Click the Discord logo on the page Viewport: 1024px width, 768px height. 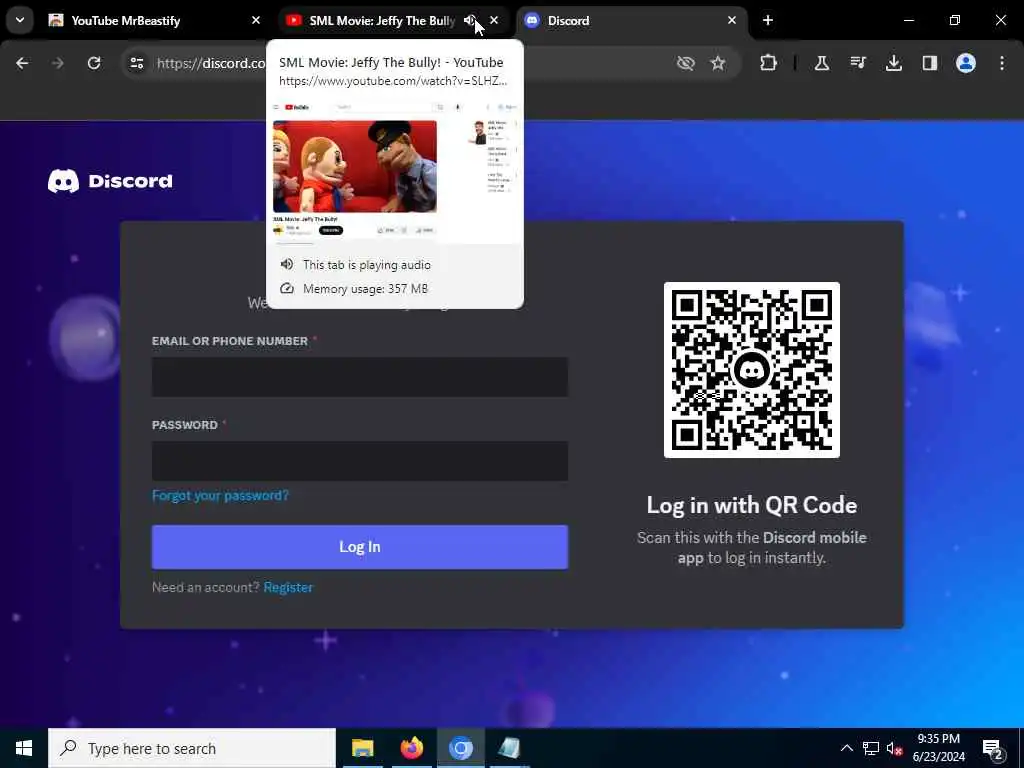point(110,181)
